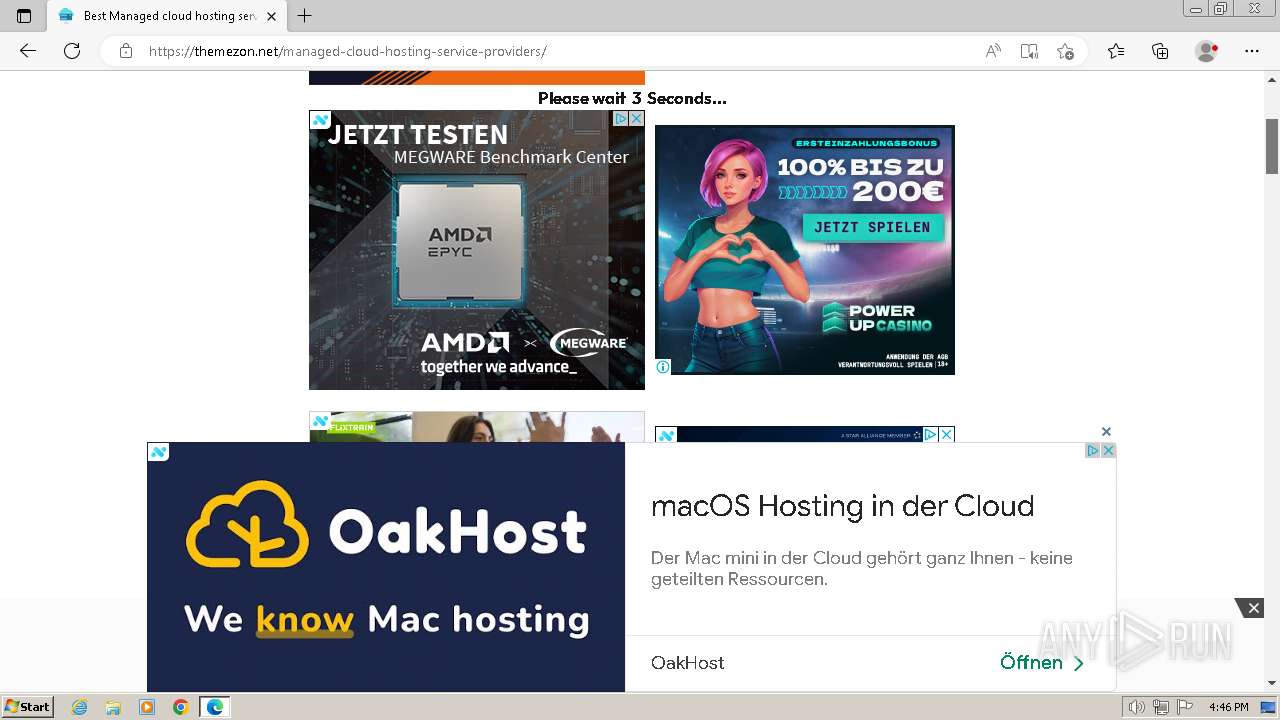Open Settings and more menu
The width and height of the screenshot is (1280, 720).
click(1252, 51)
